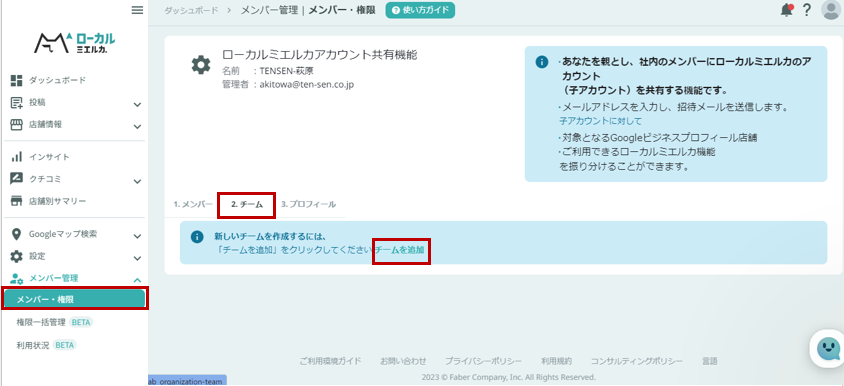Image resolution: width=844 pixels, height=386 pixels.
Task: Click the Googleマップ検索 pin icon
Action: pos(17,234)
